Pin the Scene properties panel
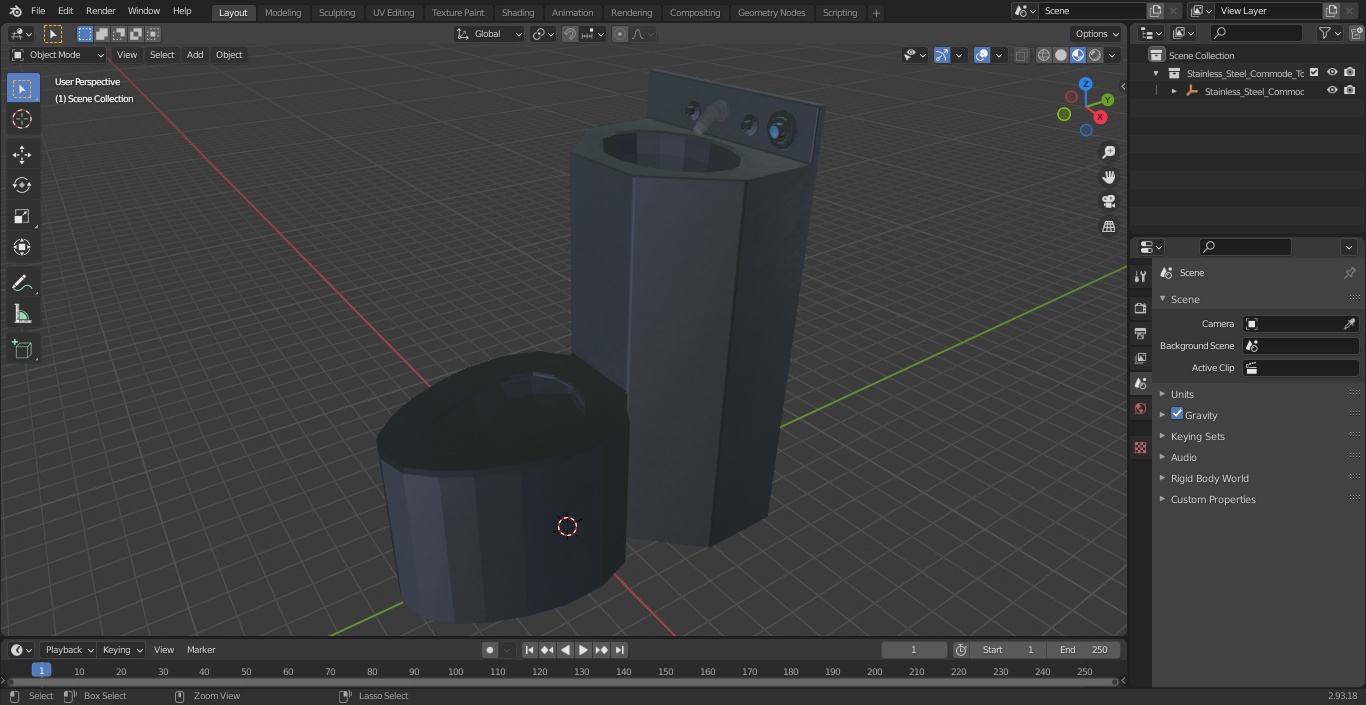 1349,273
